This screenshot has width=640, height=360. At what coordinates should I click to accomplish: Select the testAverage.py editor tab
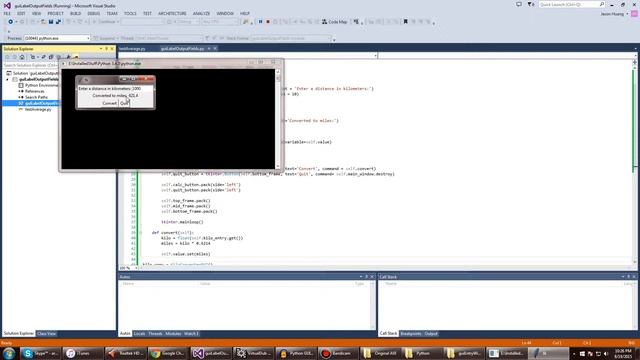[132, 49]
